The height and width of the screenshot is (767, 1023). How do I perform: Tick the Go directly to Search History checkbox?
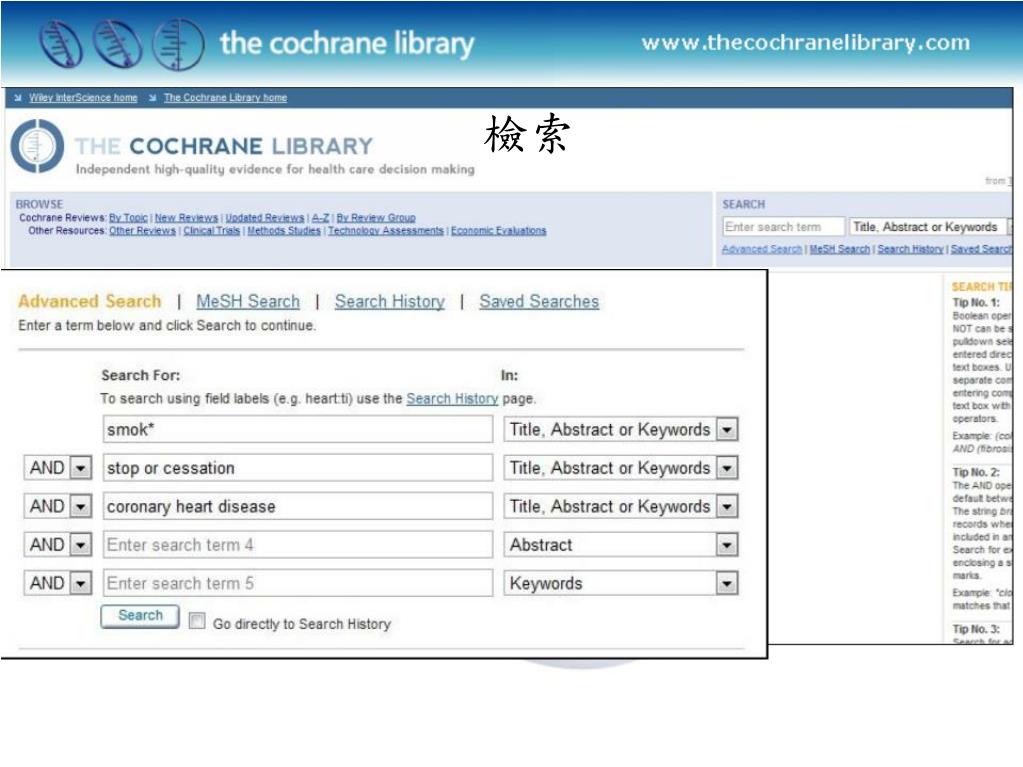197,620
